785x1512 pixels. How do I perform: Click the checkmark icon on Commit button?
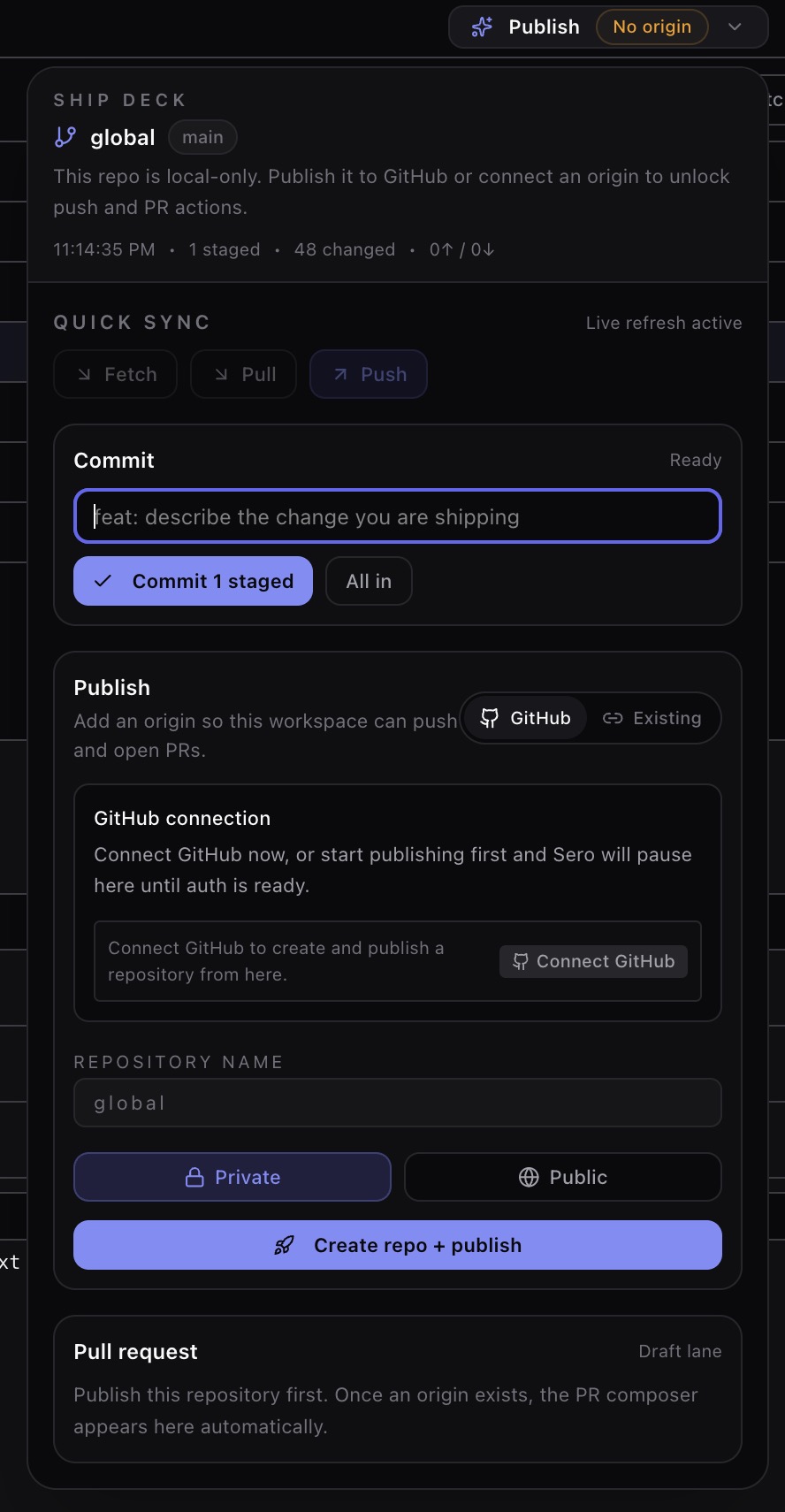tap(103, 581)
